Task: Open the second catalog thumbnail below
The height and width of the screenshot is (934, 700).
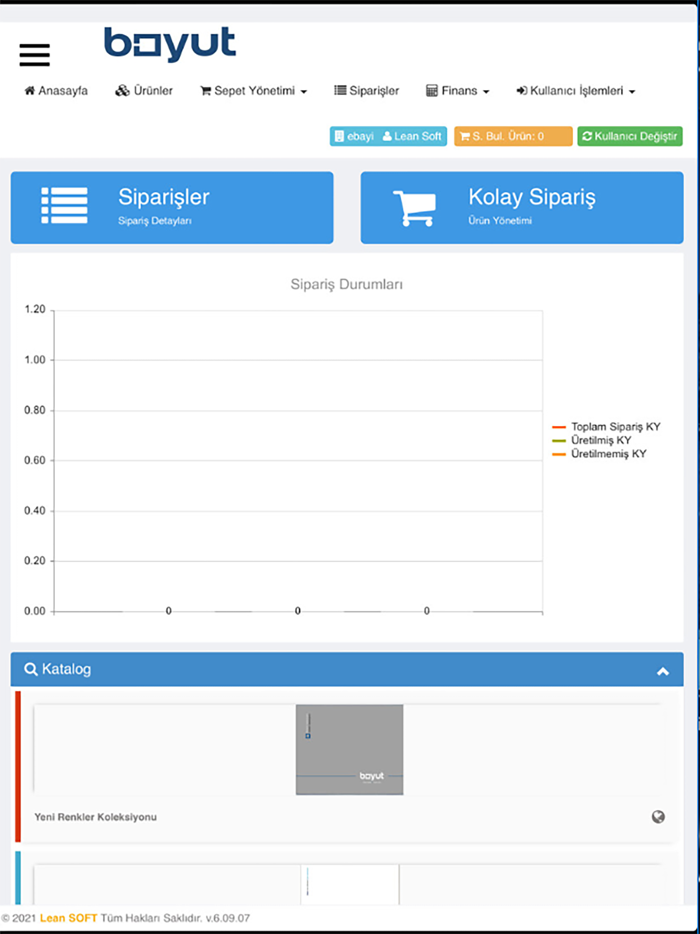Action: [350, 885]
